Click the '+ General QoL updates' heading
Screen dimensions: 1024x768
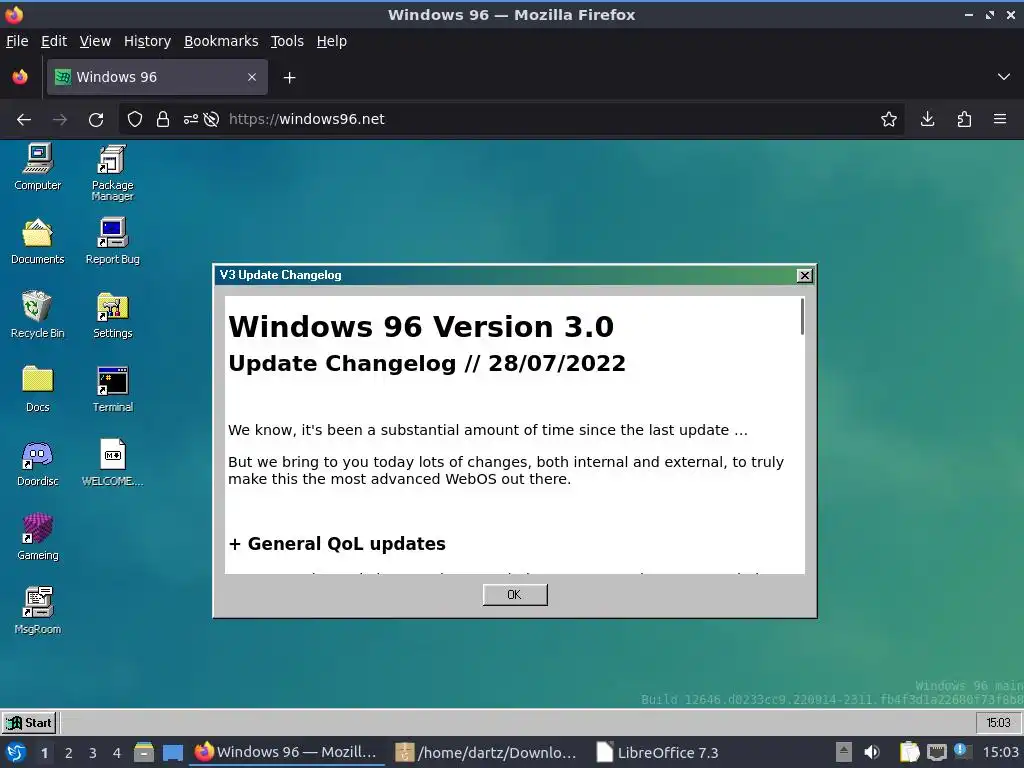click(337, 543)
